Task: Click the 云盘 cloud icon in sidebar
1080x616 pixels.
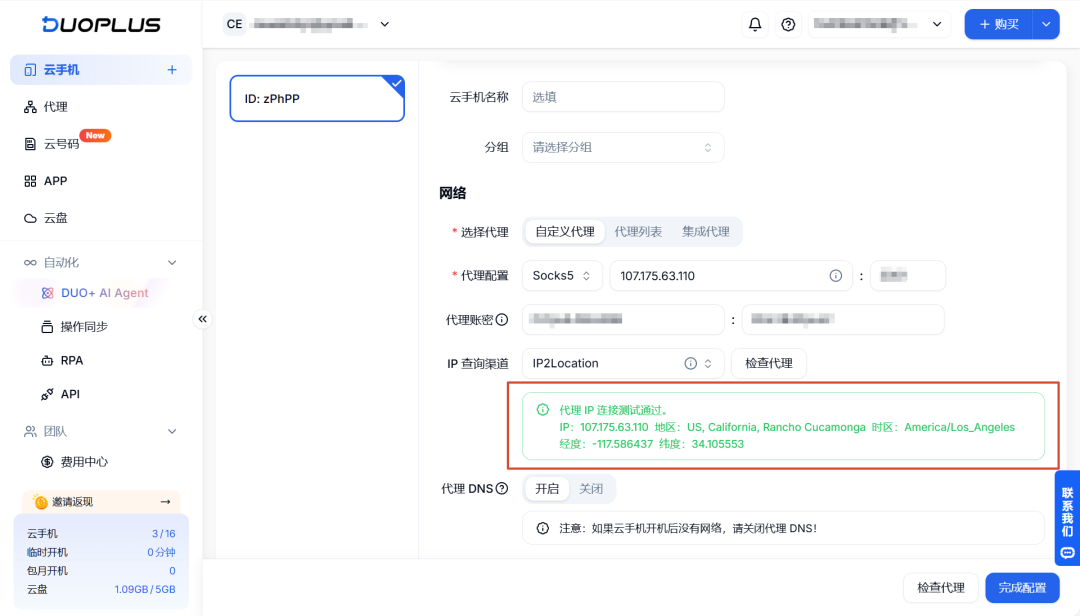Action: pos(30,218)
